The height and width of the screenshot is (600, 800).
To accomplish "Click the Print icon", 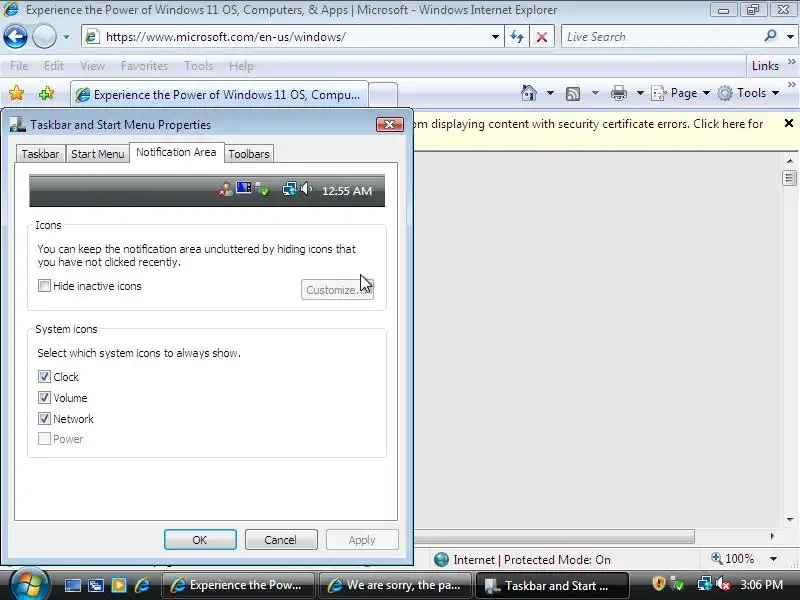I will click(x=619, y=93).
